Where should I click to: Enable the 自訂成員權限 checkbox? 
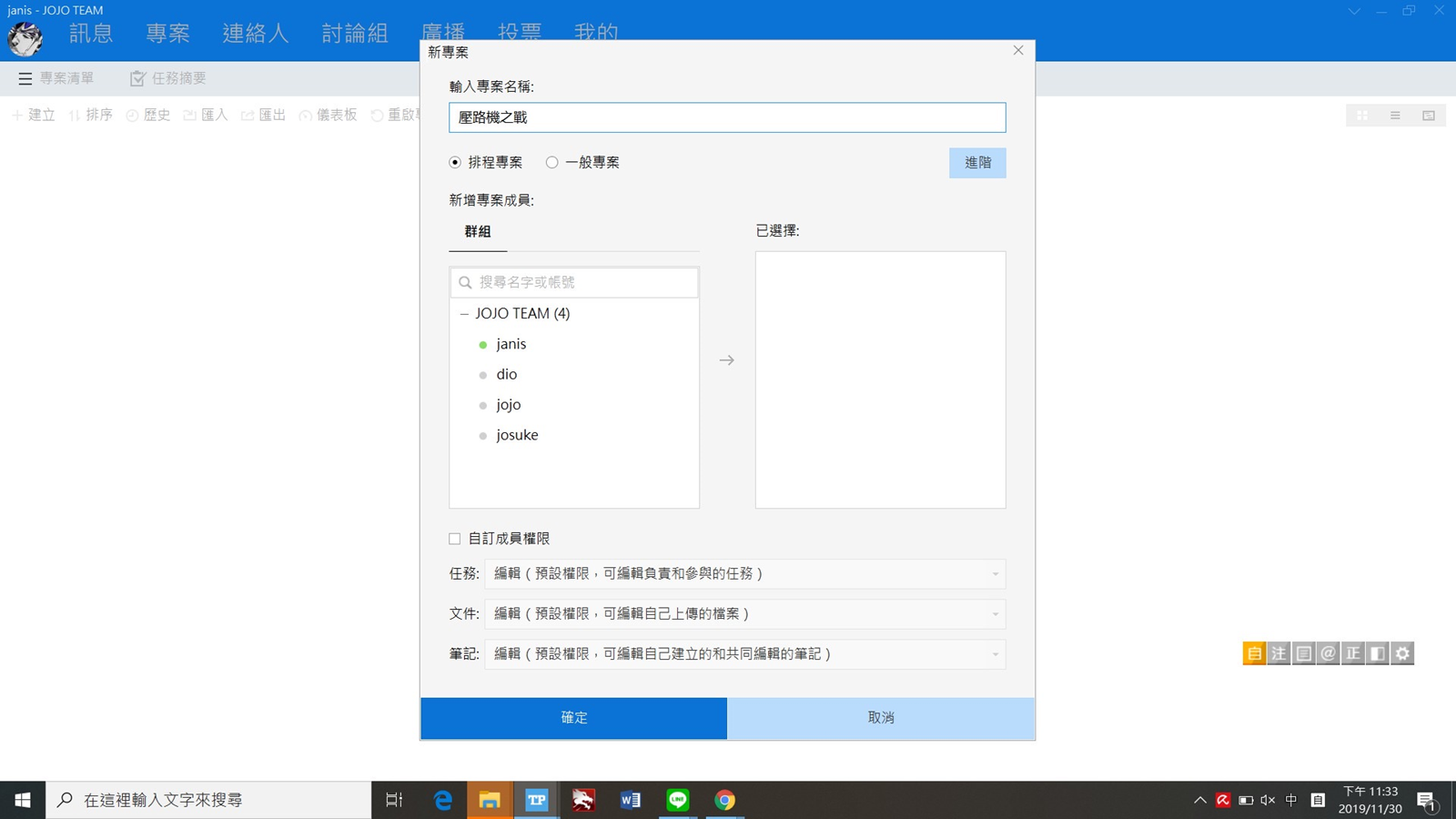[x=455, y=539]
